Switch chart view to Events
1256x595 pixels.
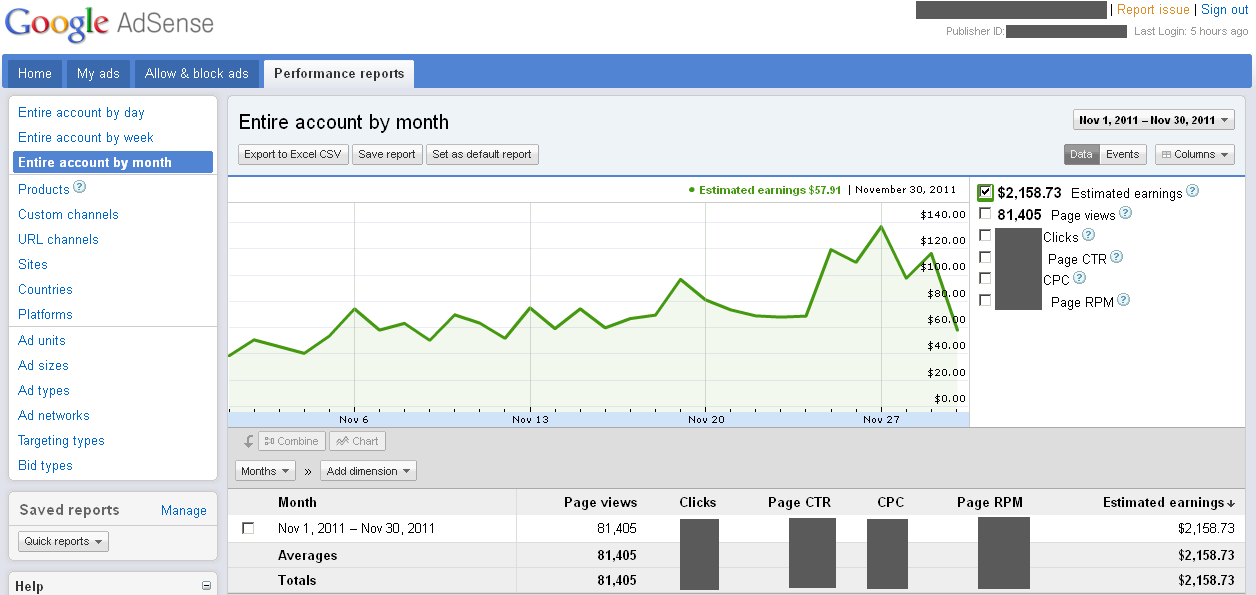1122,155
